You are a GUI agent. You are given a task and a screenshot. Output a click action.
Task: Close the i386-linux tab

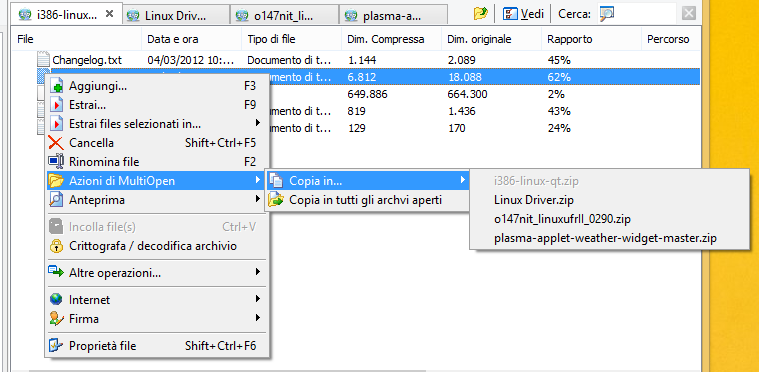[x=109, y=15]
